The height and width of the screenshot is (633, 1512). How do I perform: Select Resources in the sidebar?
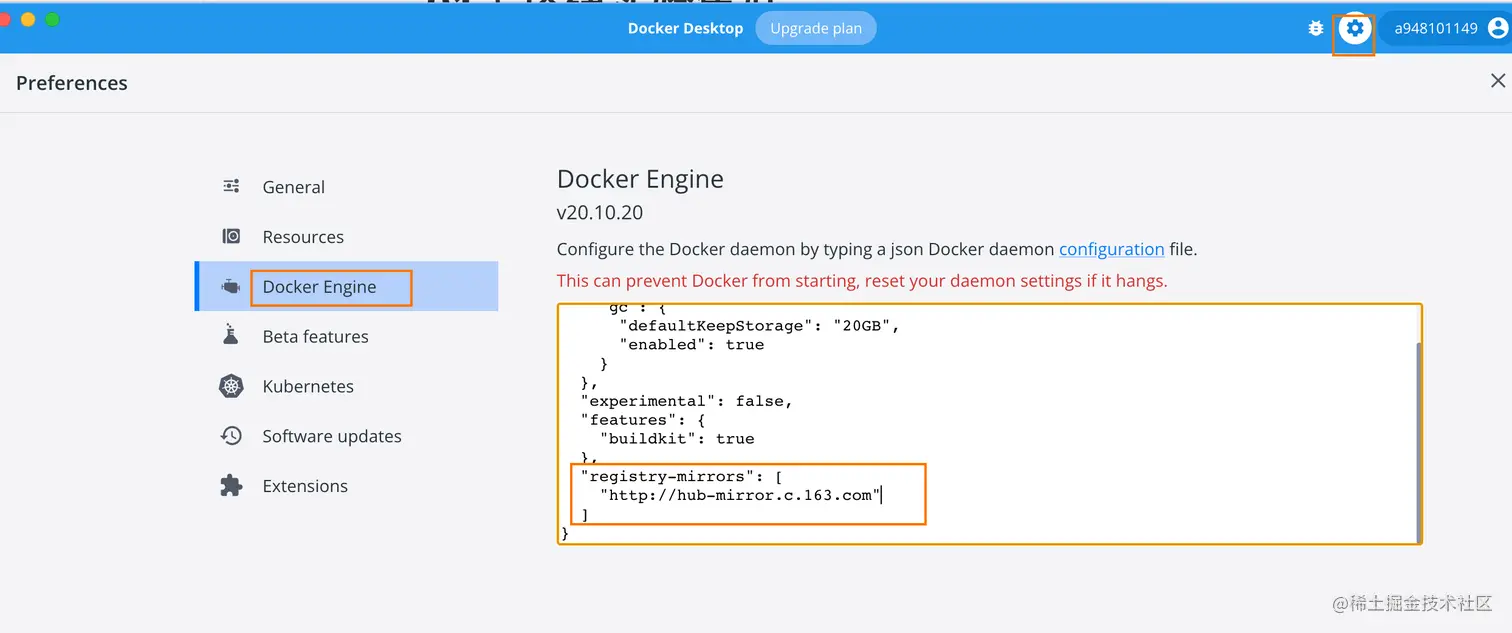(303, 237)
